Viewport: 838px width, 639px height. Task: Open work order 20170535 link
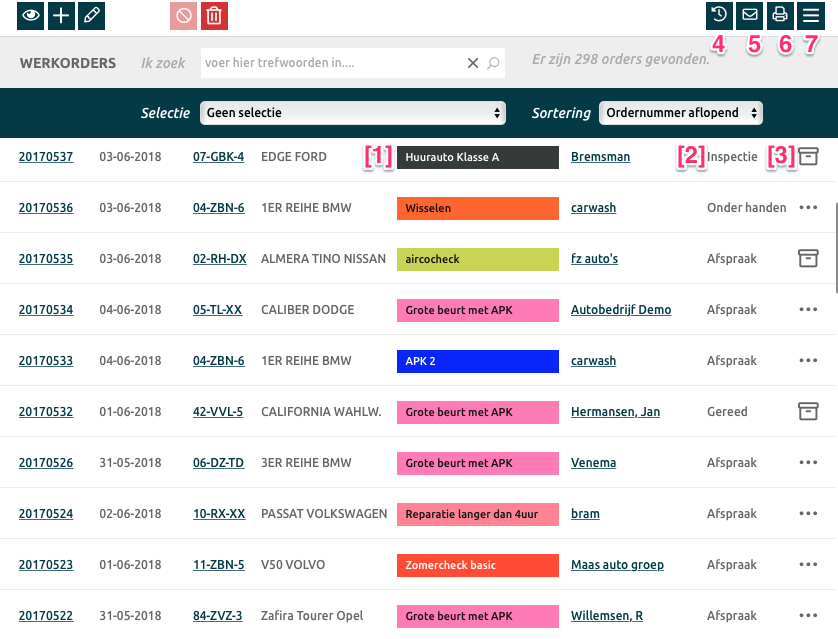point(46,259)
